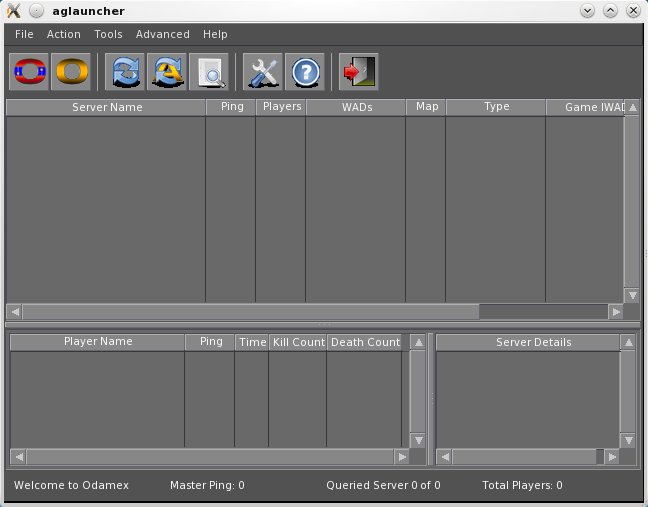Viewport: 648px width, 507px height.
Task: Click the server list's vertical scrollbar down arrow
Action: point(631,295)
